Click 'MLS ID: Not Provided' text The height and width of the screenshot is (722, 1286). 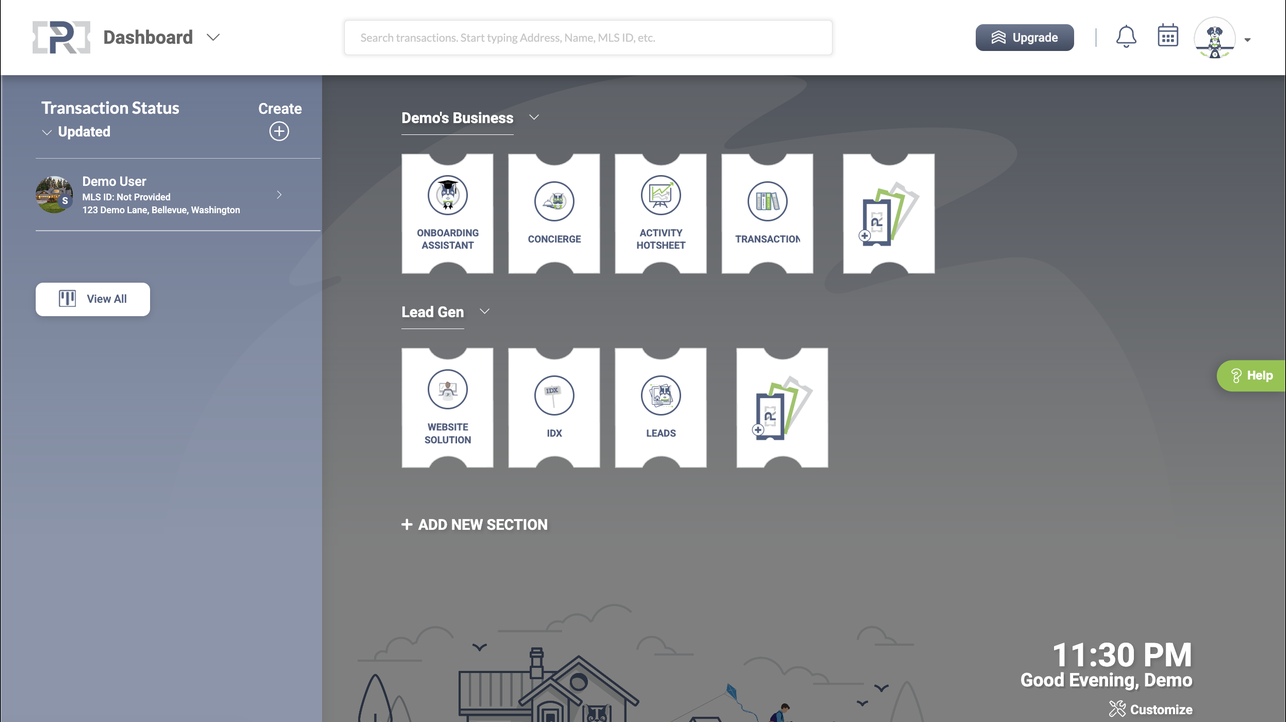tap(126, 197)
